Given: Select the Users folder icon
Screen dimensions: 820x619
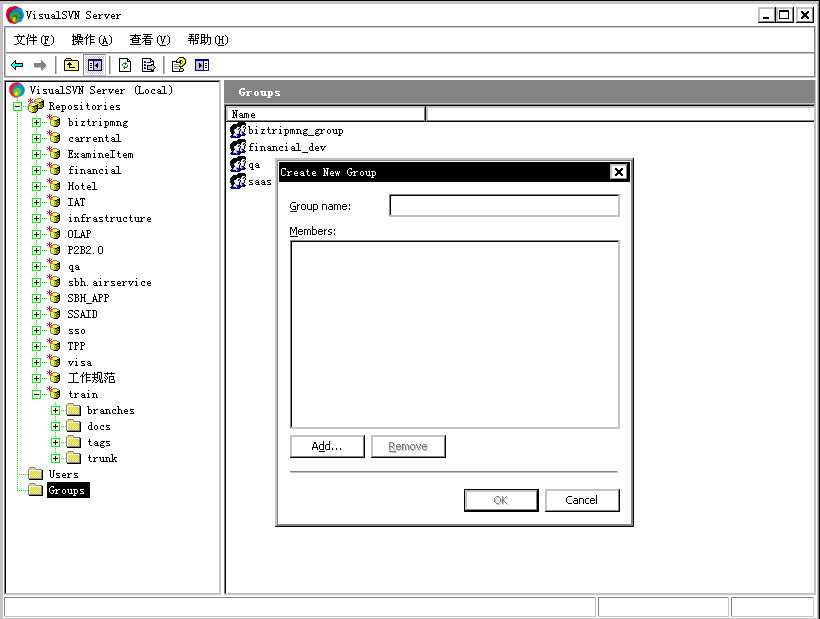Looking at the screenshot, I should [36, 474].
